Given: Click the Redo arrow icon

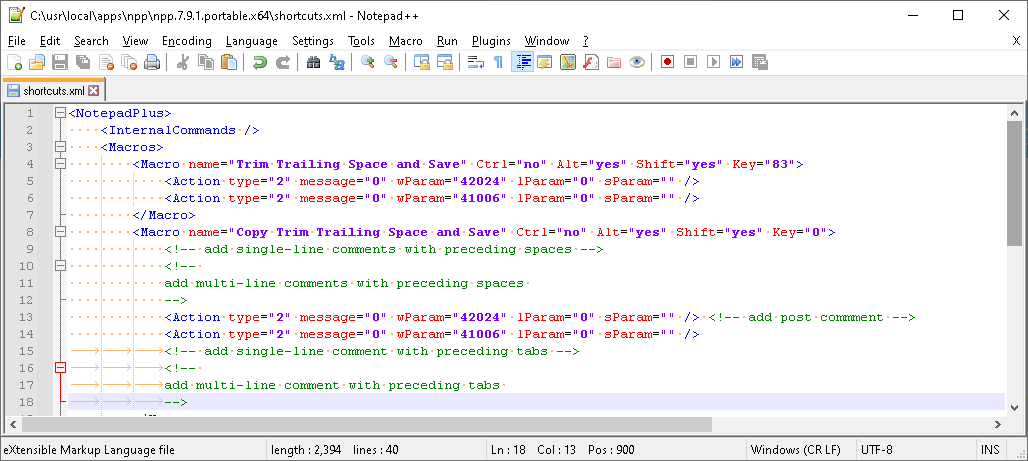Looking at the screenshot, I should pos(283,62).
